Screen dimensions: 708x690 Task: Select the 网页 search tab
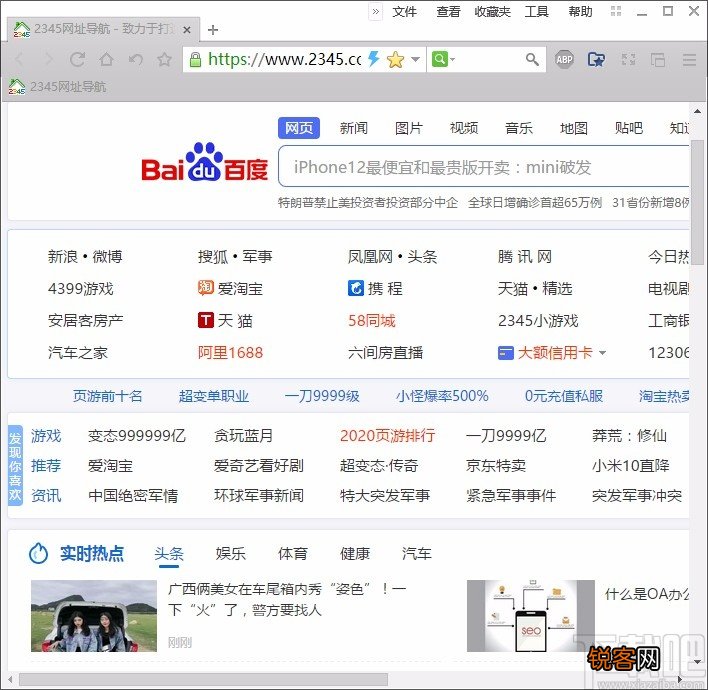coord(299,128)
